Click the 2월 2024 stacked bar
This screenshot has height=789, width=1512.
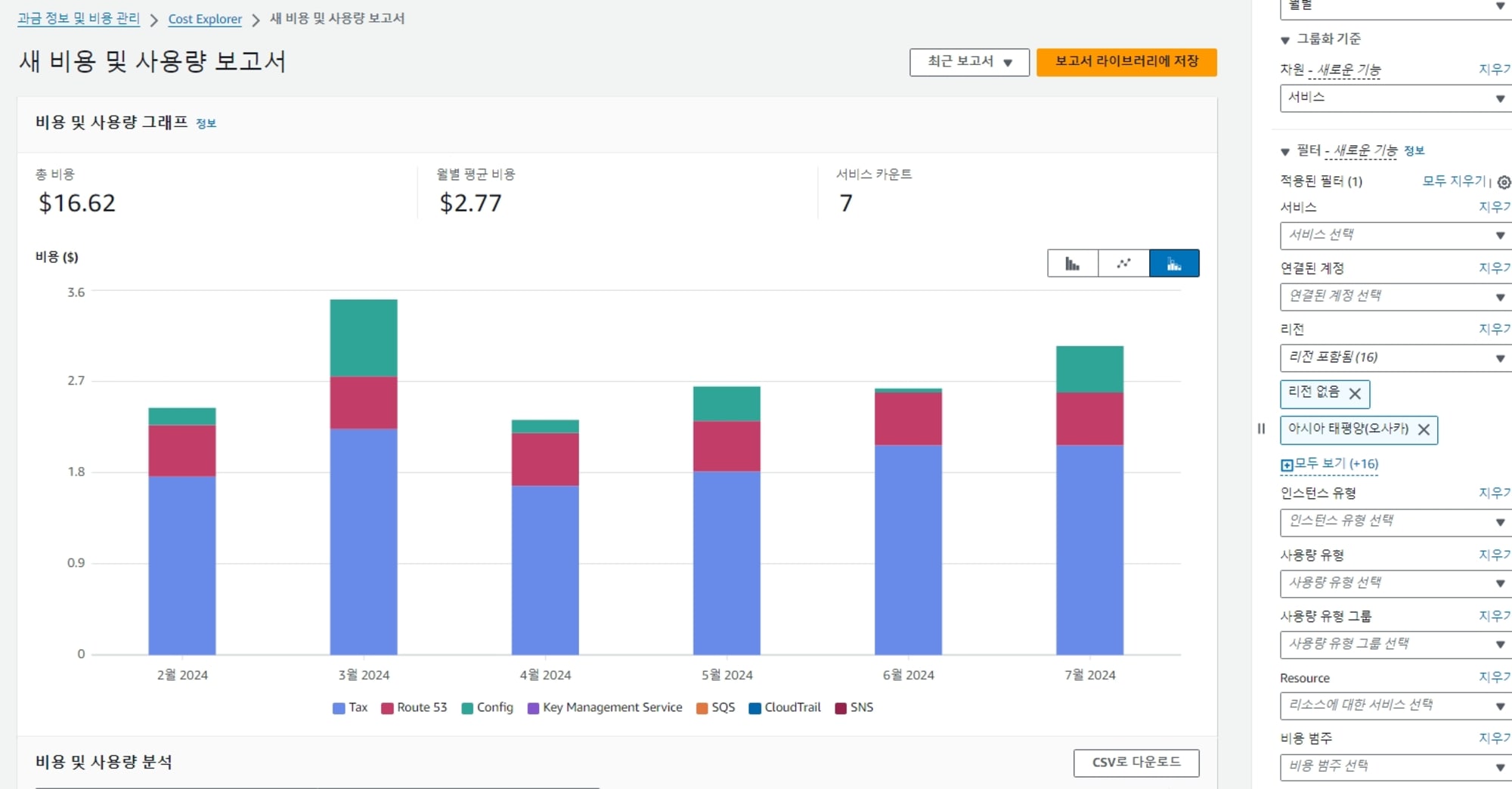point(182,531)
